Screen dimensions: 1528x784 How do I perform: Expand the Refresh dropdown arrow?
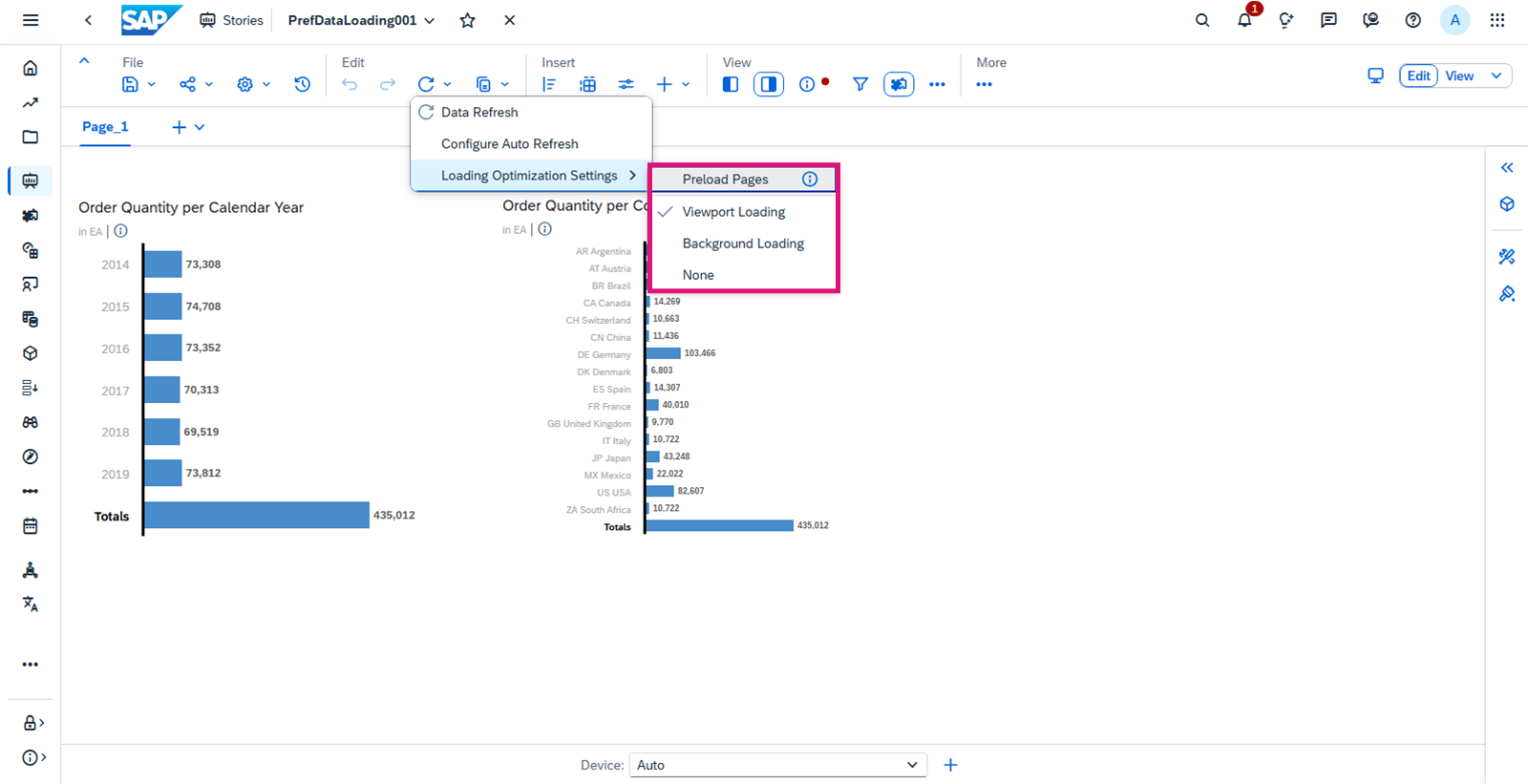(x=447, y=84)
